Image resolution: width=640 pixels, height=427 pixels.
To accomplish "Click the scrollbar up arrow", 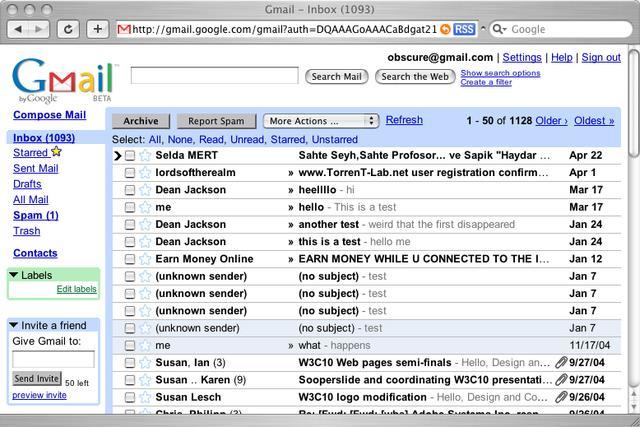I will (634, 394).
